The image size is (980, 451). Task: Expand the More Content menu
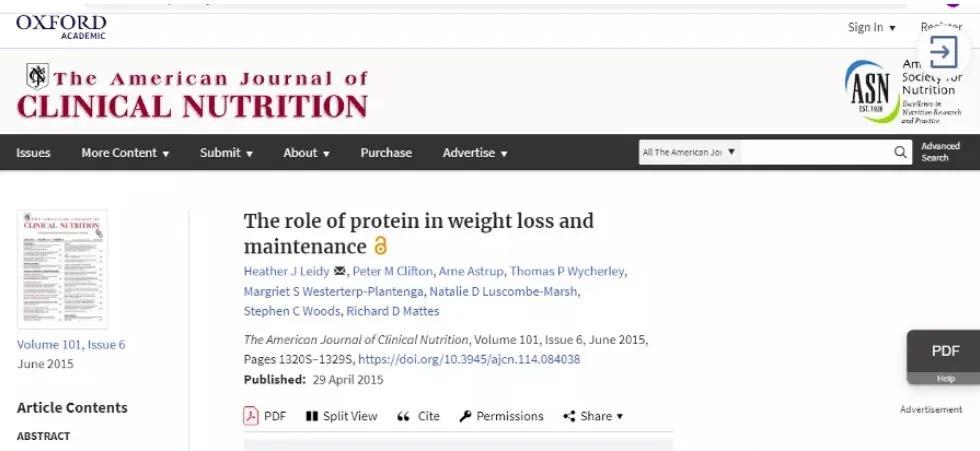125,153
